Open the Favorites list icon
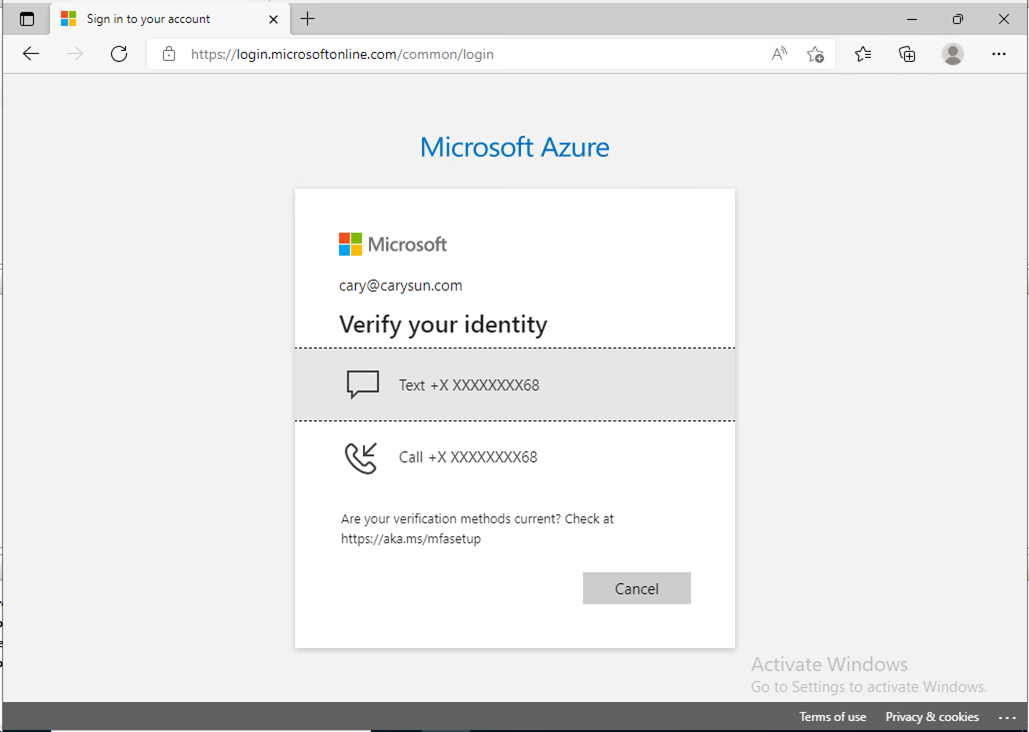The width and height of the screenshot is (1029, 732). click(863, 54)
